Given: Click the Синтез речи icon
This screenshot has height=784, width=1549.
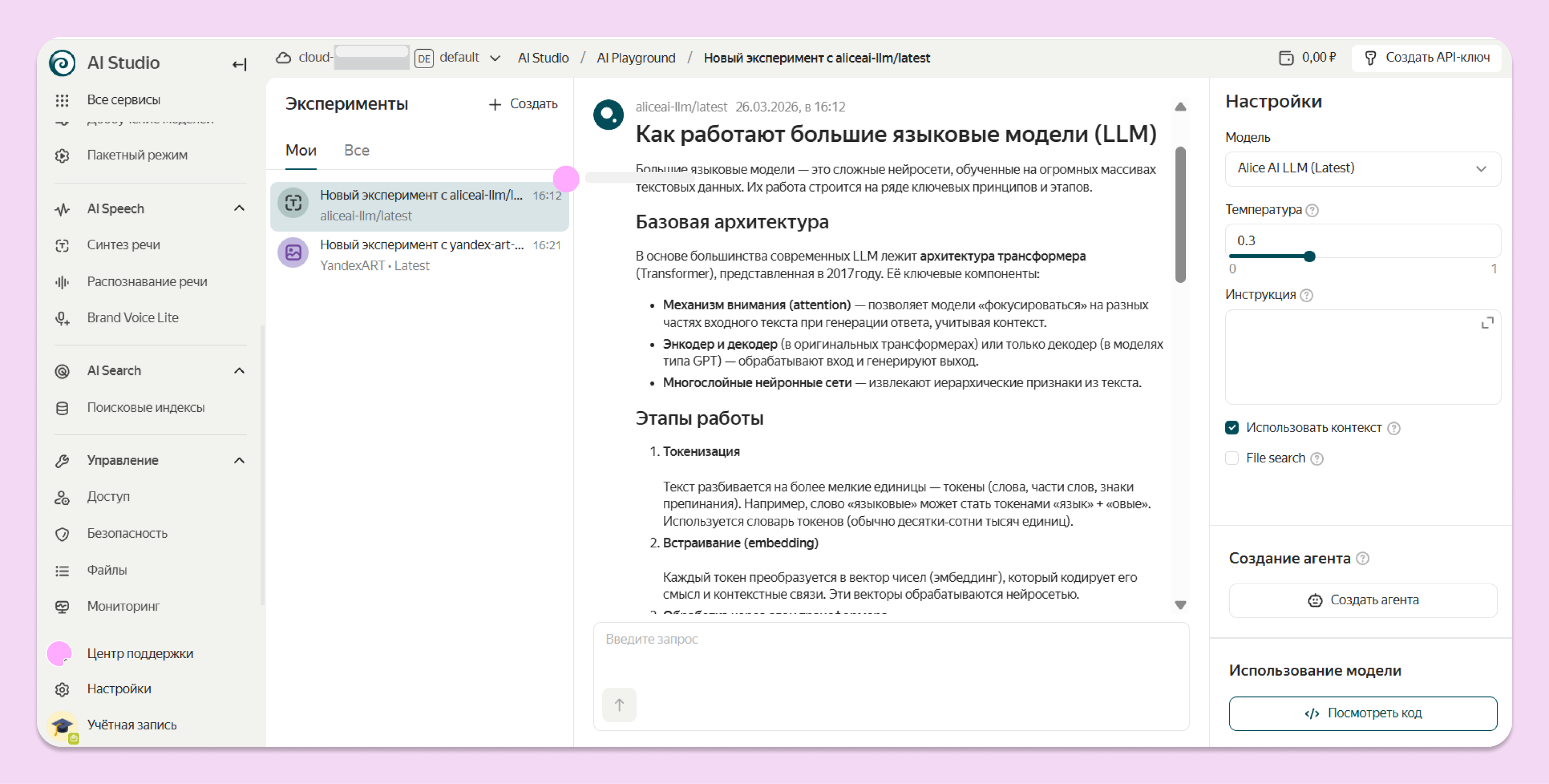Looking at the screenshot, I should tap(62, 245).
